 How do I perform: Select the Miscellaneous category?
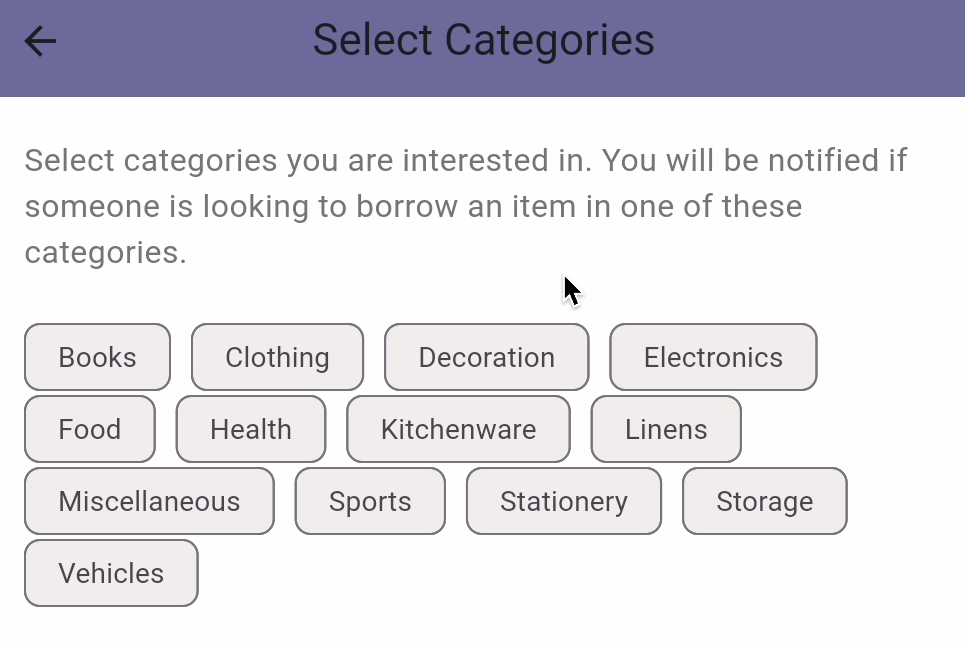(x=149, y=501)
